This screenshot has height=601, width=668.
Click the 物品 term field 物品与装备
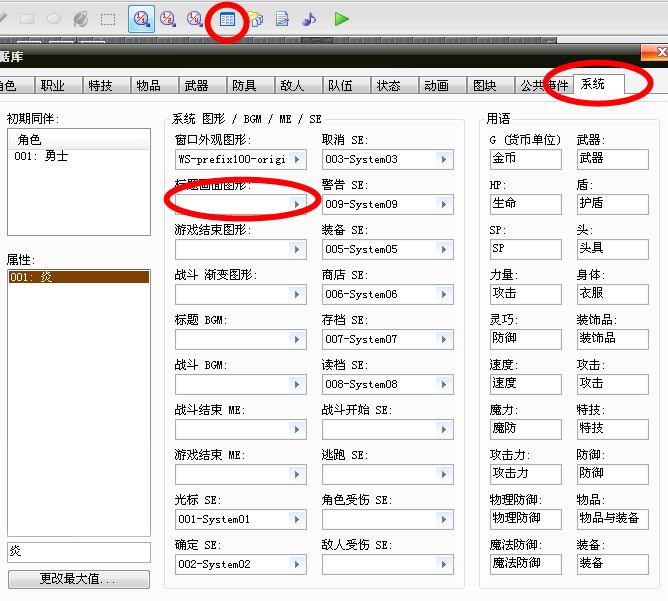[x=613, y=519]
